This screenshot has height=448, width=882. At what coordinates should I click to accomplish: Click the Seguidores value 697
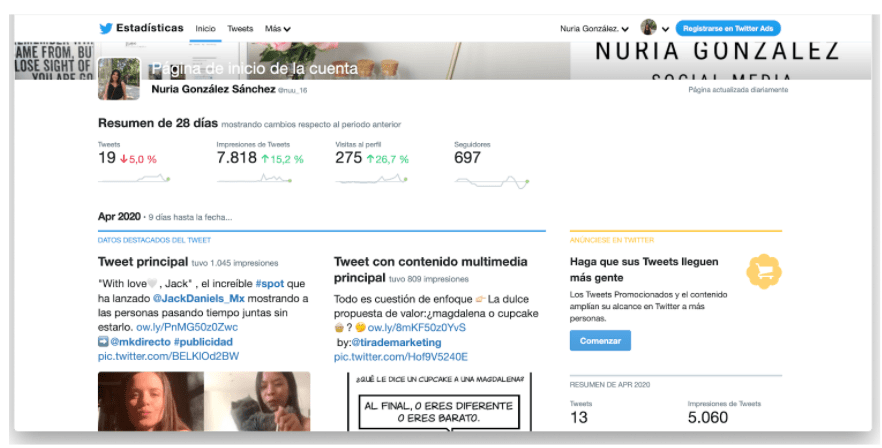coord(467,158)
